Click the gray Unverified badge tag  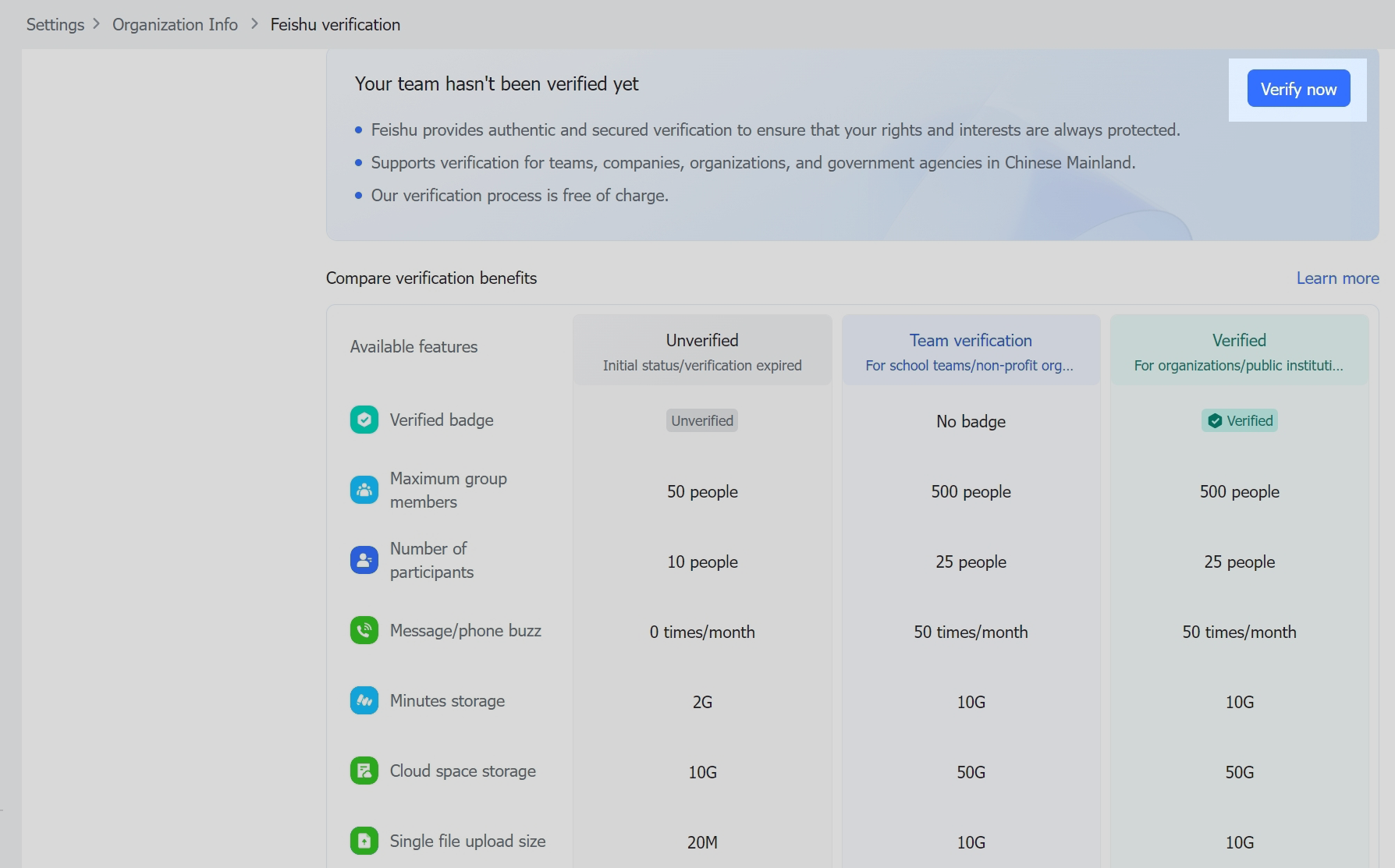click(x=701, y=421)
